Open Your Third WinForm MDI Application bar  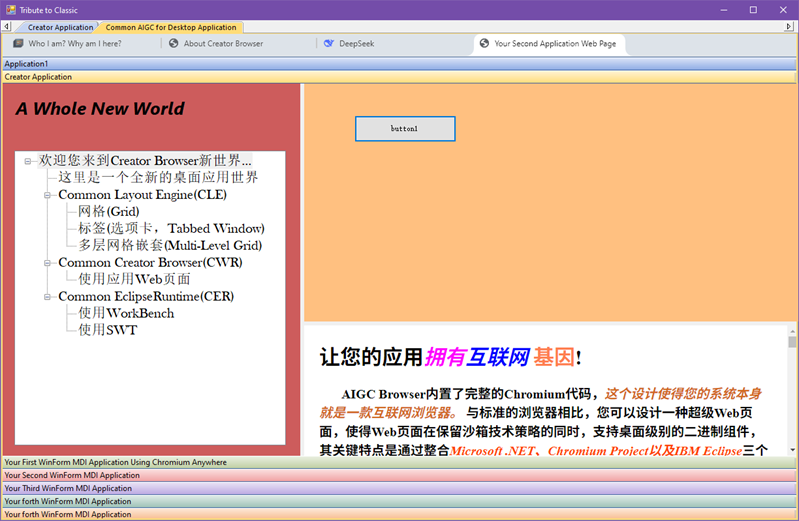[x=399, y=488]
